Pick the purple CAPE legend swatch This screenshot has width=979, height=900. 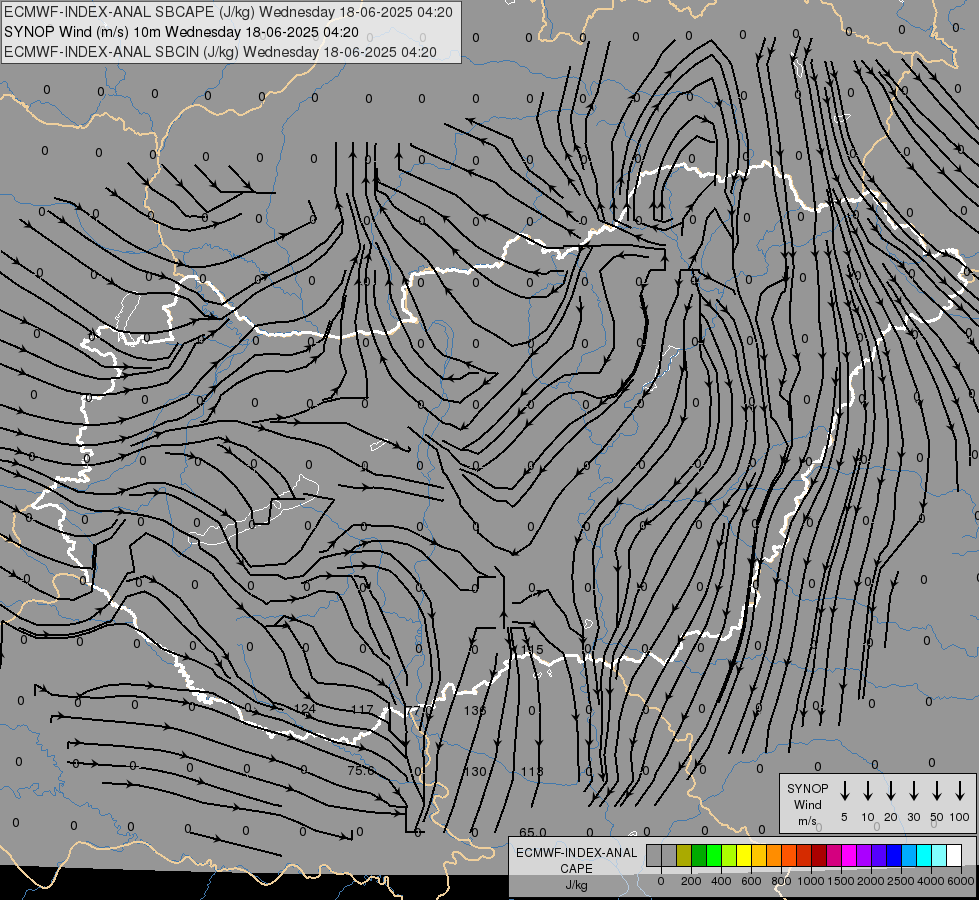point(865,855)
